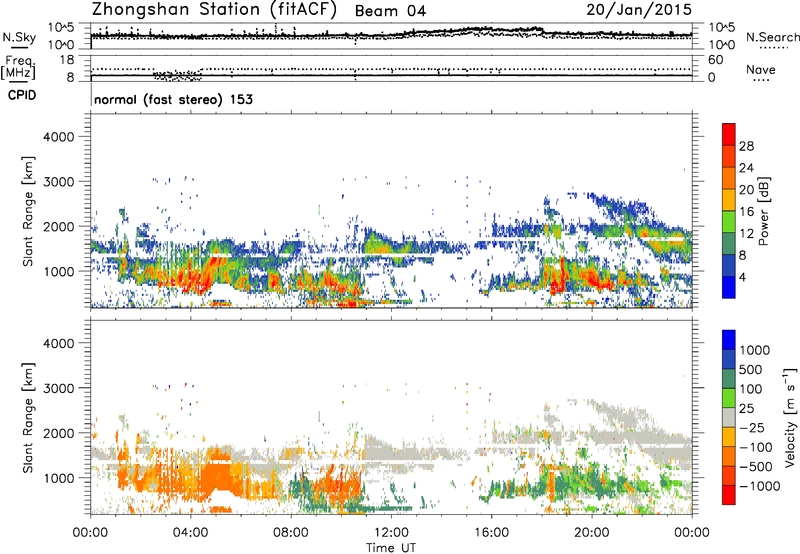Image resolution: width=800 pixels, height=554 pixels.
Task: Click the "Power [dB]" colorbar title
Action: 763,211
